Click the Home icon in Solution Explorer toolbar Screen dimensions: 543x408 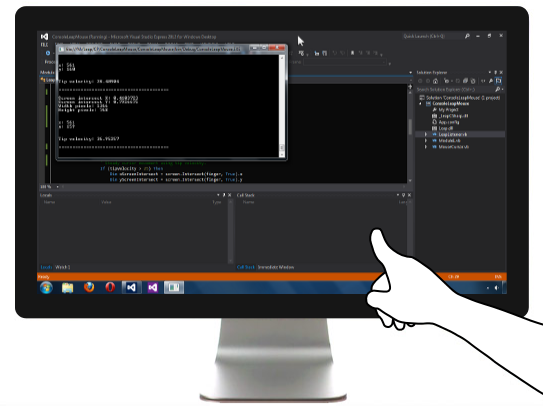[x=435, y=81]
